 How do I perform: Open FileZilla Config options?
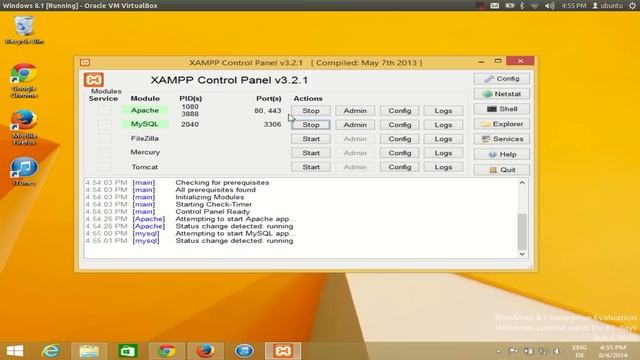(x=400, y=139)
